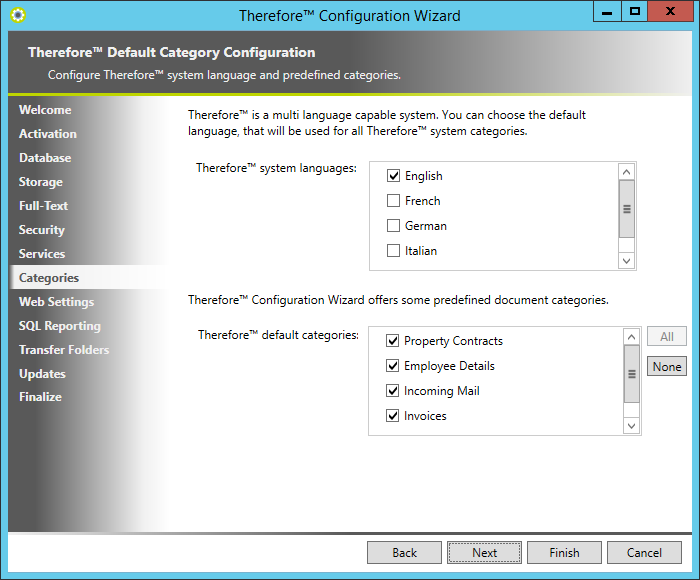Click categories list scroll down arrow
Image resolution: width=700 pixels, height=580 pixels.
point(631,426)
